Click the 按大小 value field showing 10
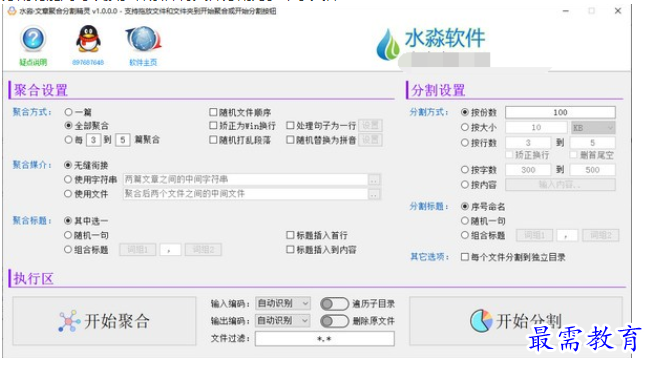650x370 pixels. coord(536,128)
